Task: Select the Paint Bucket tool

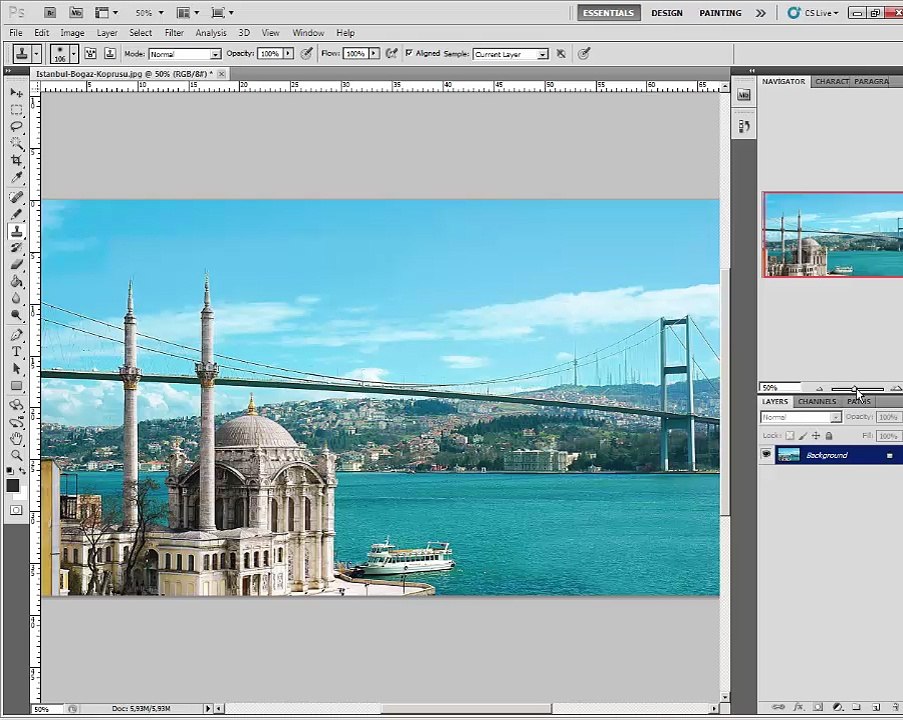Action: tap(16, 282)
